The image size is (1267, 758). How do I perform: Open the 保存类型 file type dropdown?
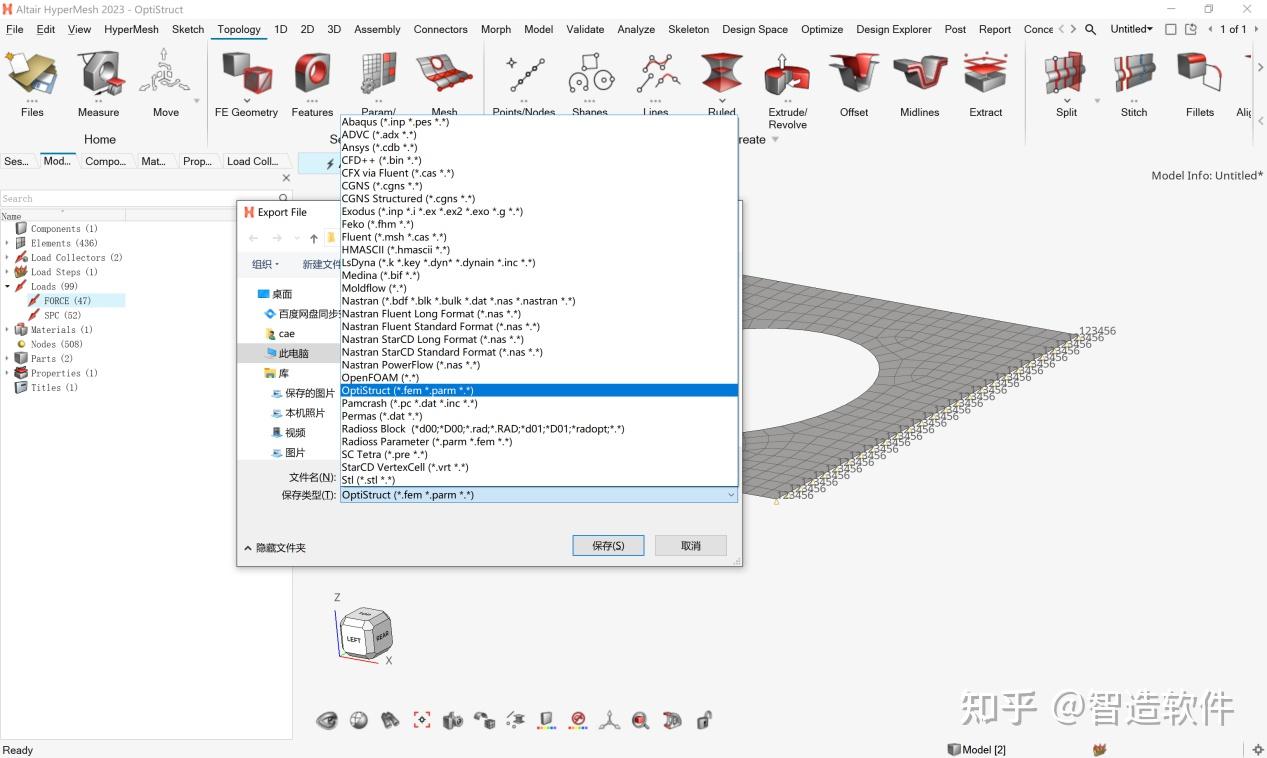click(x=729, y=494)
